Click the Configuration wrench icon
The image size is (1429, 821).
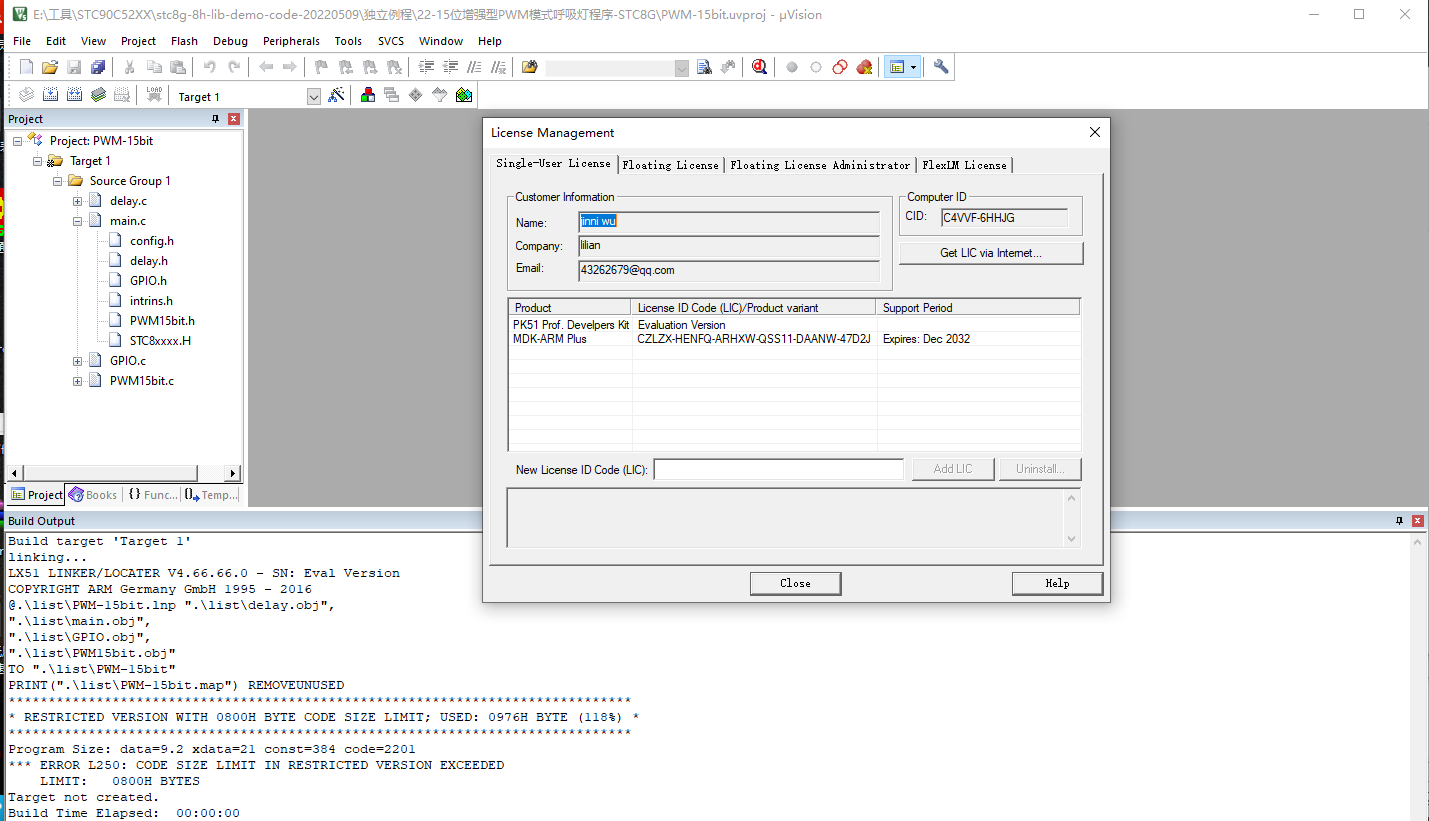[x=940, y=67]
